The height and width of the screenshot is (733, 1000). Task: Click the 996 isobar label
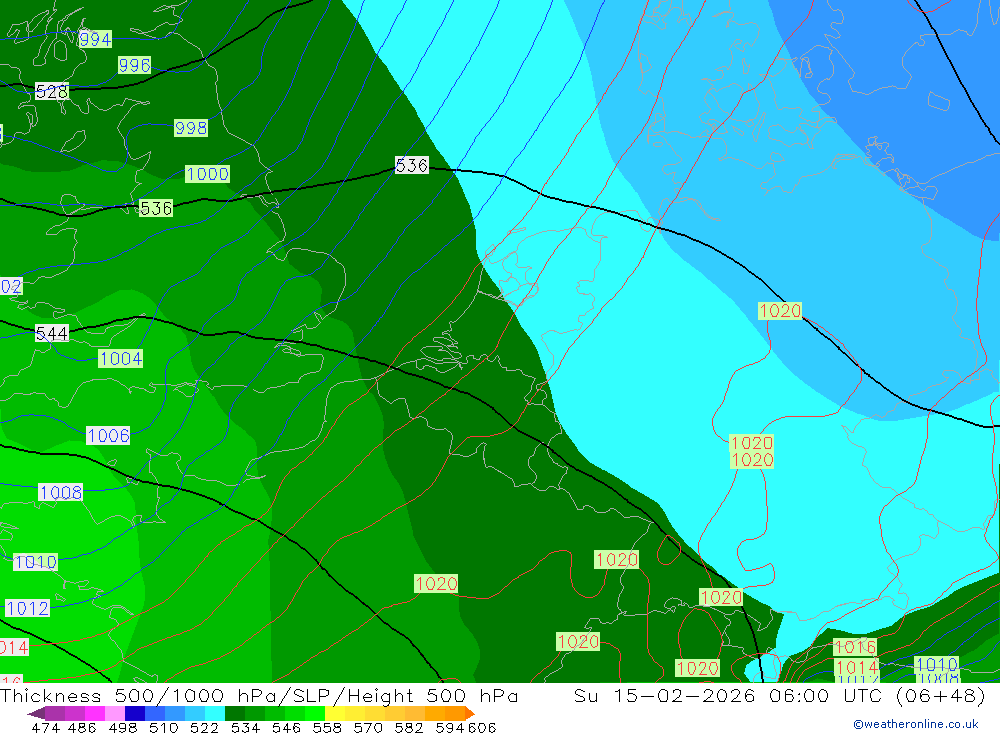134,66
